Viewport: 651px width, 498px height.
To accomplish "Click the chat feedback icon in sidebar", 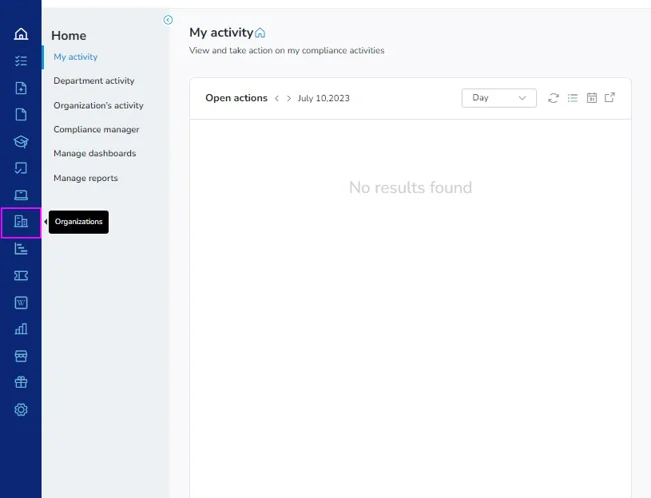I will pyautogui.click(x=21, y=168).
